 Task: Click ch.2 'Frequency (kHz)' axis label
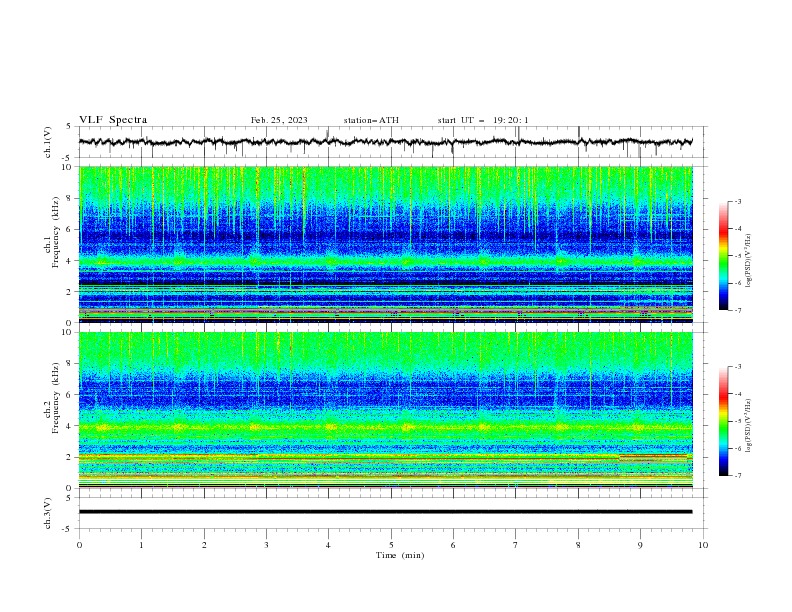click(56, 398)
